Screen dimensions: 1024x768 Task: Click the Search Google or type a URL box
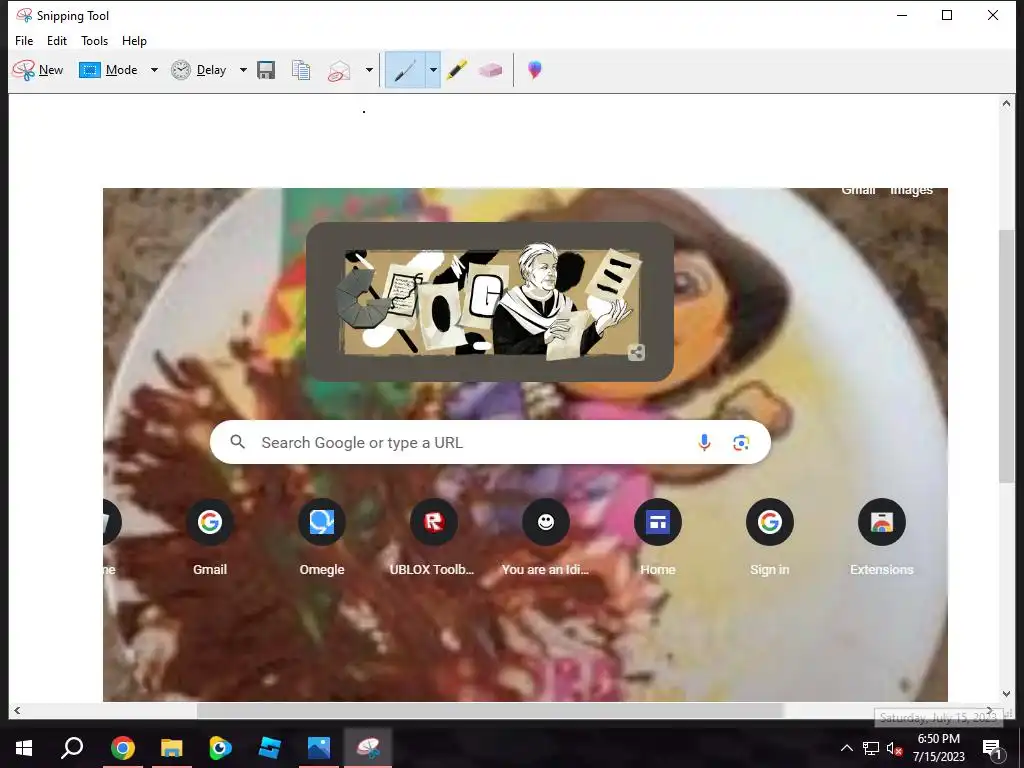tap(490, 442)
